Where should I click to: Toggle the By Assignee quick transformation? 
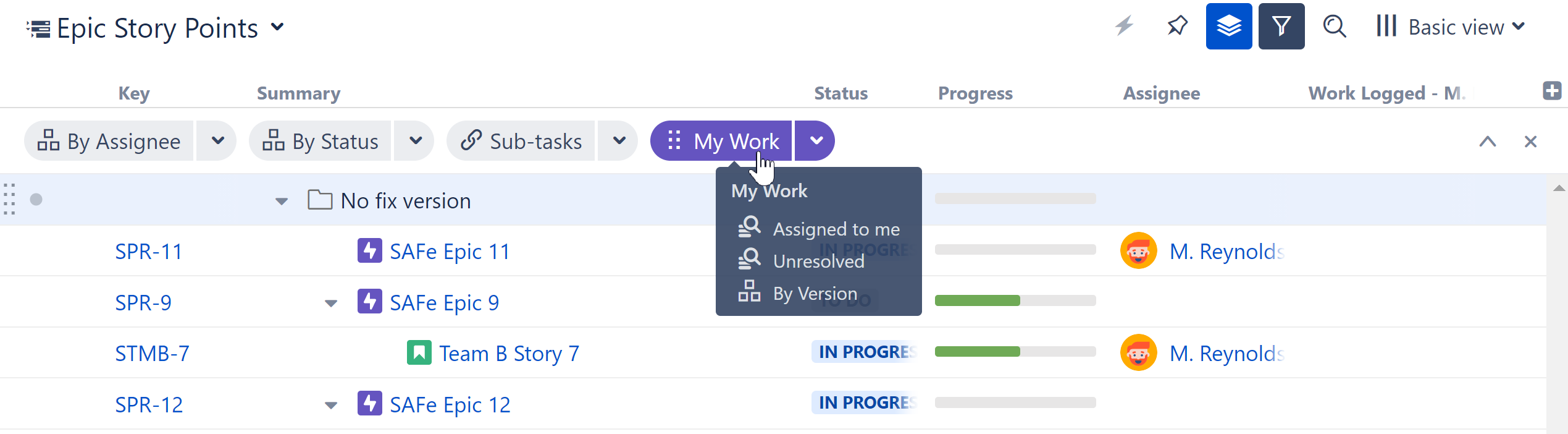(x=110, y=142)
